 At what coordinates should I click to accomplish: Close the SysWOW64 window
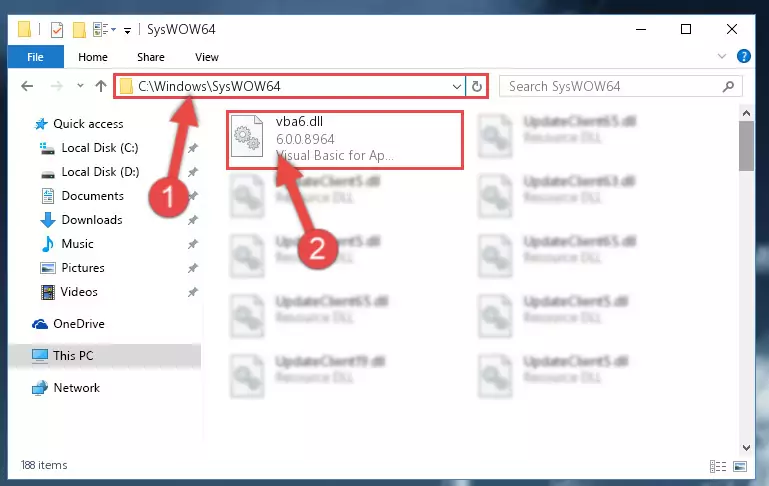pos(732,29)
